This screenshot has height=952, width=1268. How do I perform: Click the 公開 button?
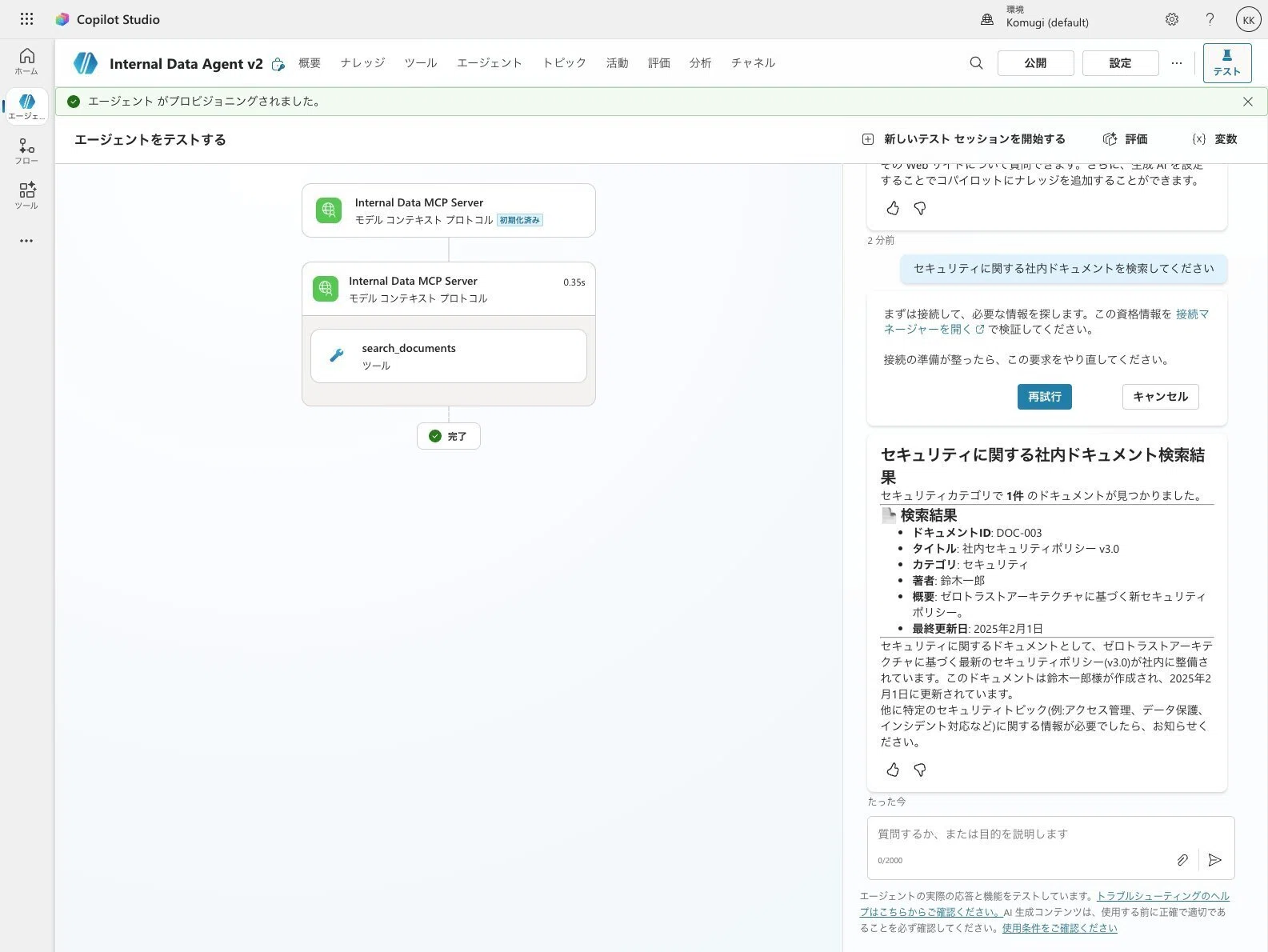1035,63
